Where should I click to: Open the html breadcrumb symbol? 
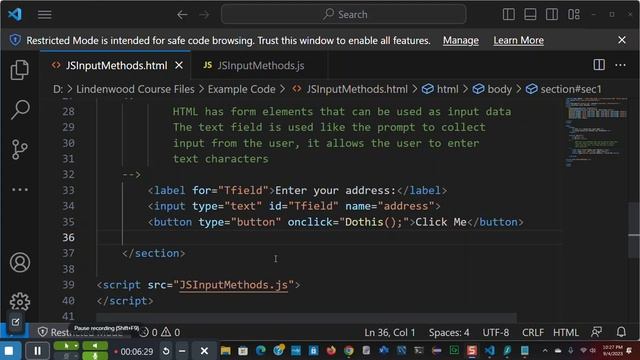pyautogui.click(x=440, y=89)
